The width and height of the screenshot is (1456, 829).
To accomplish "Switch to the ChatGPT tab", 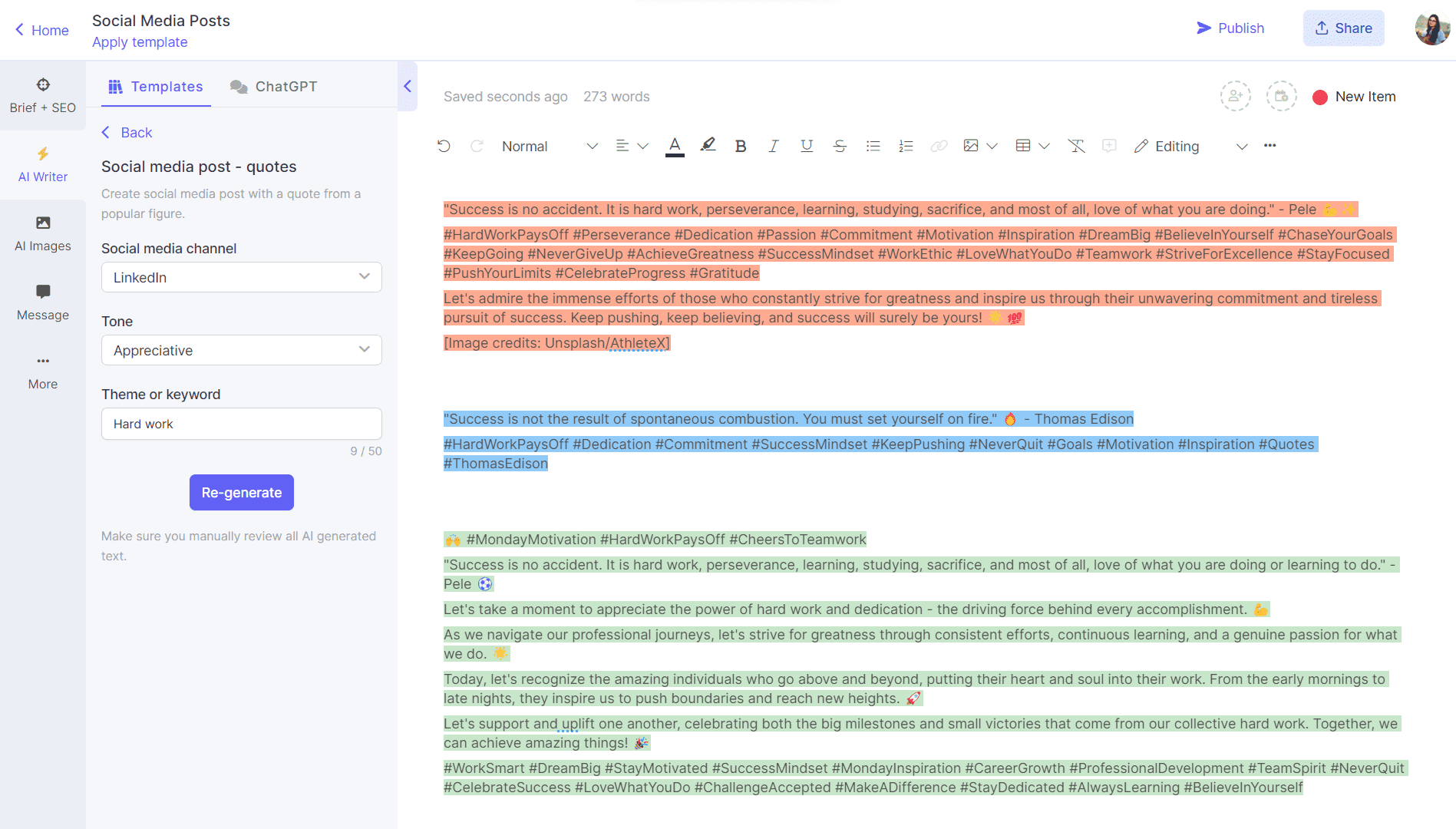I will [273, 87].
